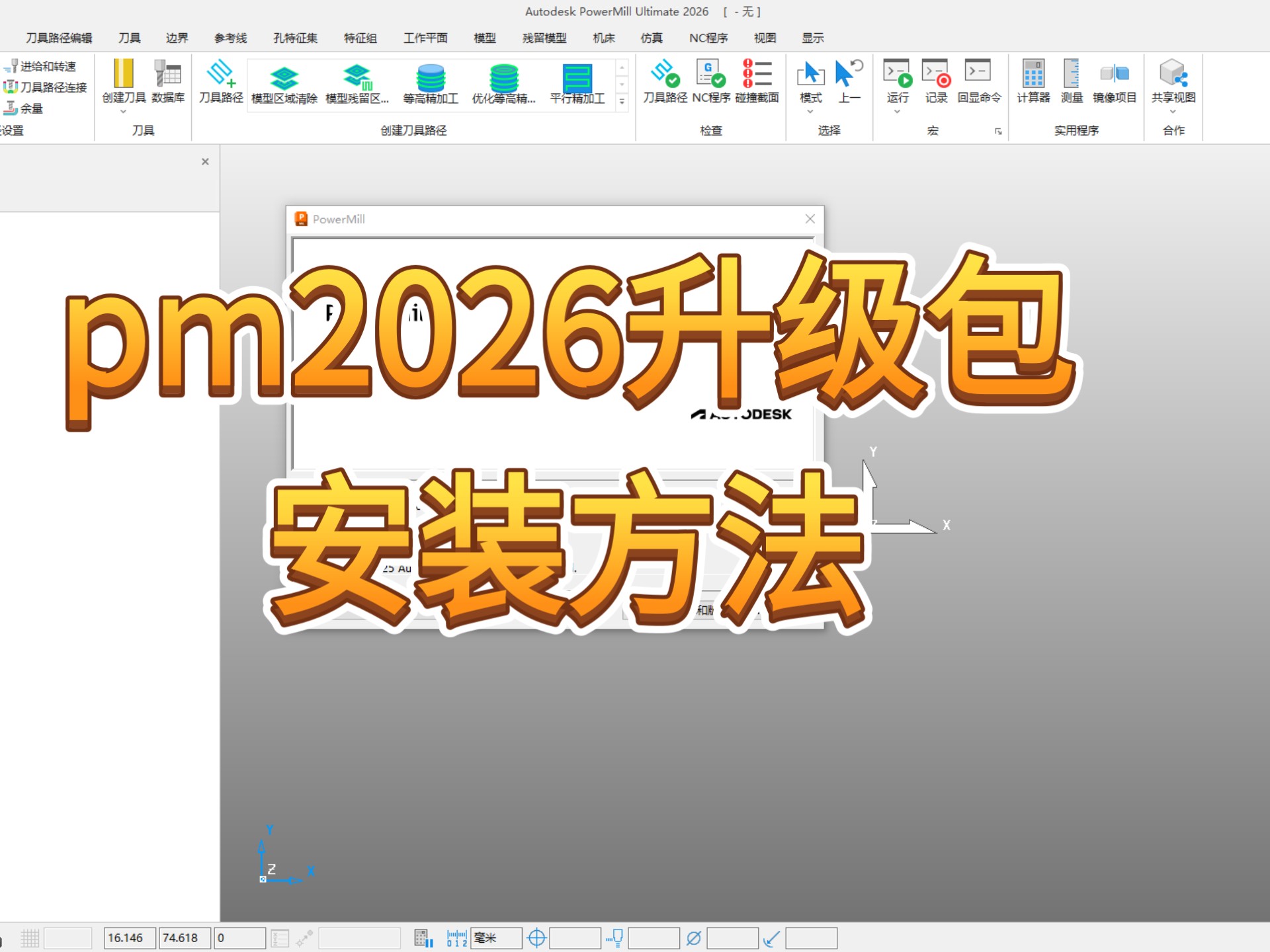Viewport: 1270px width, 952px height.
Task: Choose Model Area Clearance (模型区域清除) strategy
Action: tap(284, 85)
